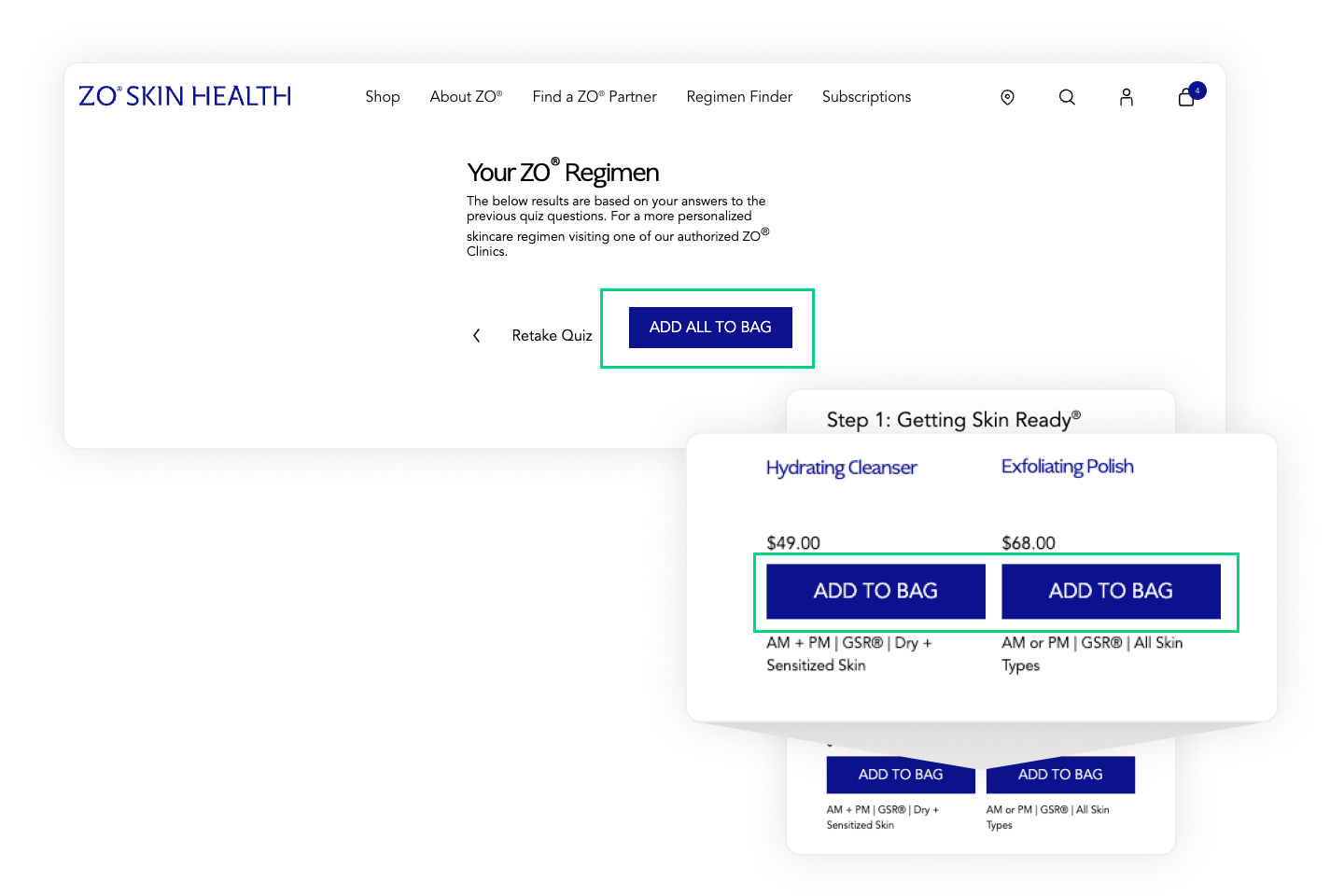Image resolution: width=1344 pixels, height=896 pixels.
Task: Open the Shop menu
Action: pyautogui.click(x=383, y=96)
